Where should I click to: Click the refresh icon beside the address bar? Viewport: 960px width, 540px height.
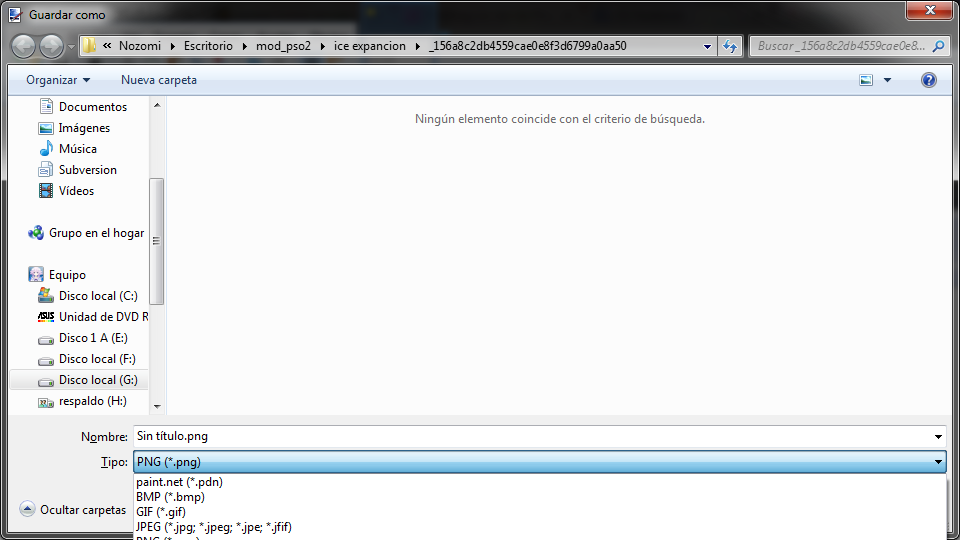(x=730, y=46)
